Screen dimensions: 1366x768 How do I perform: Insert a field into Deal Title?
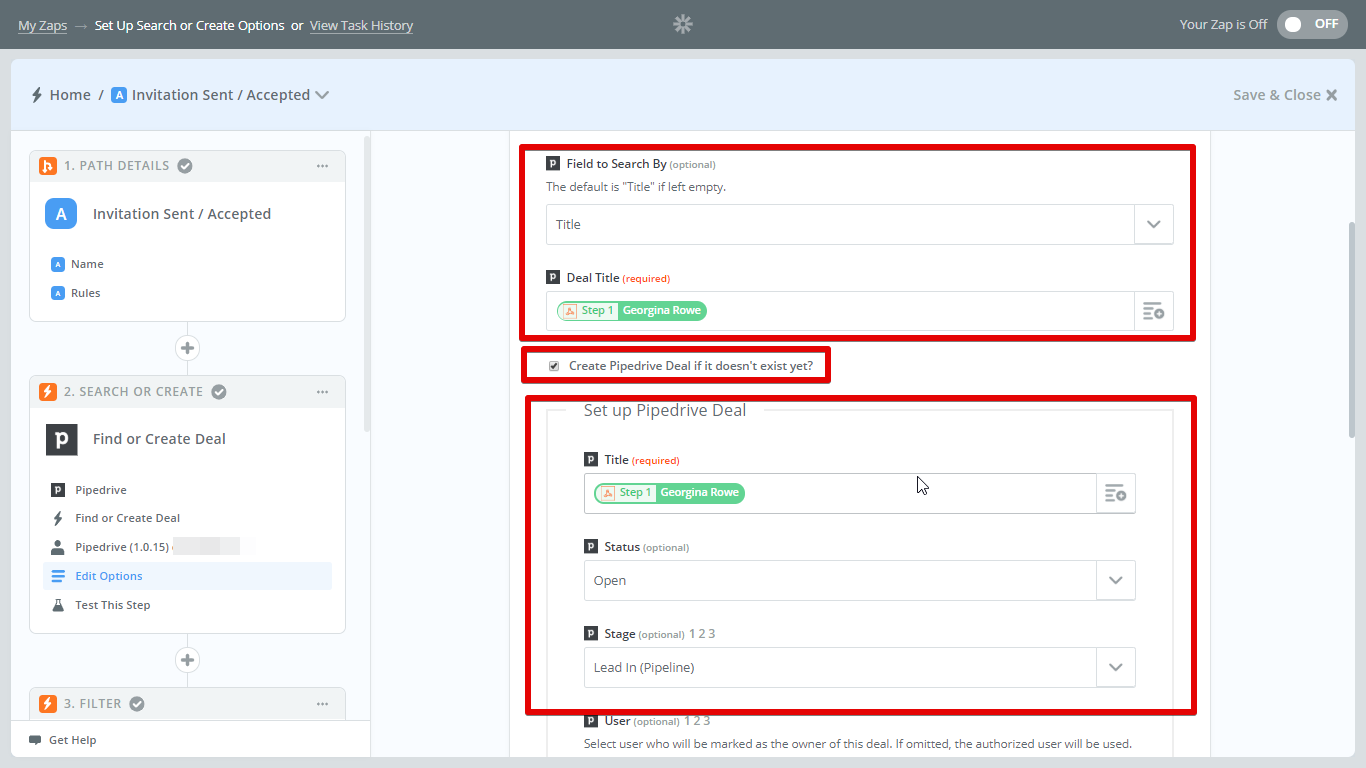(1154, 311)
